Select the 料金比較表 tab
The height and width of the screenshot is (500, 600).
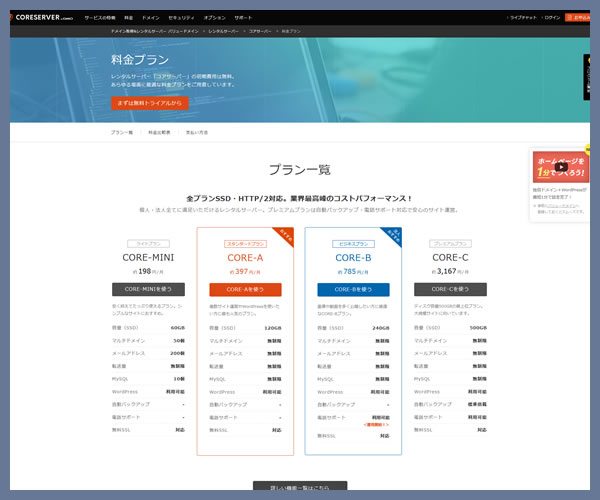159,132
